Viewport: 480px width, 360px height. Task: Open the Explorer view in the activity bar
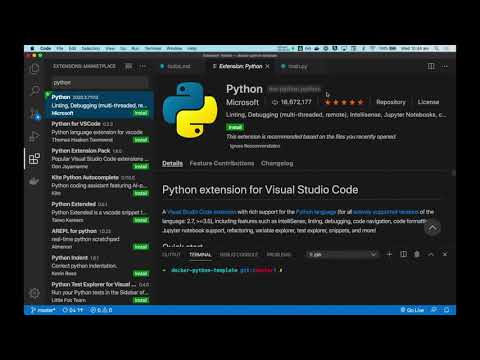(34, 68)
